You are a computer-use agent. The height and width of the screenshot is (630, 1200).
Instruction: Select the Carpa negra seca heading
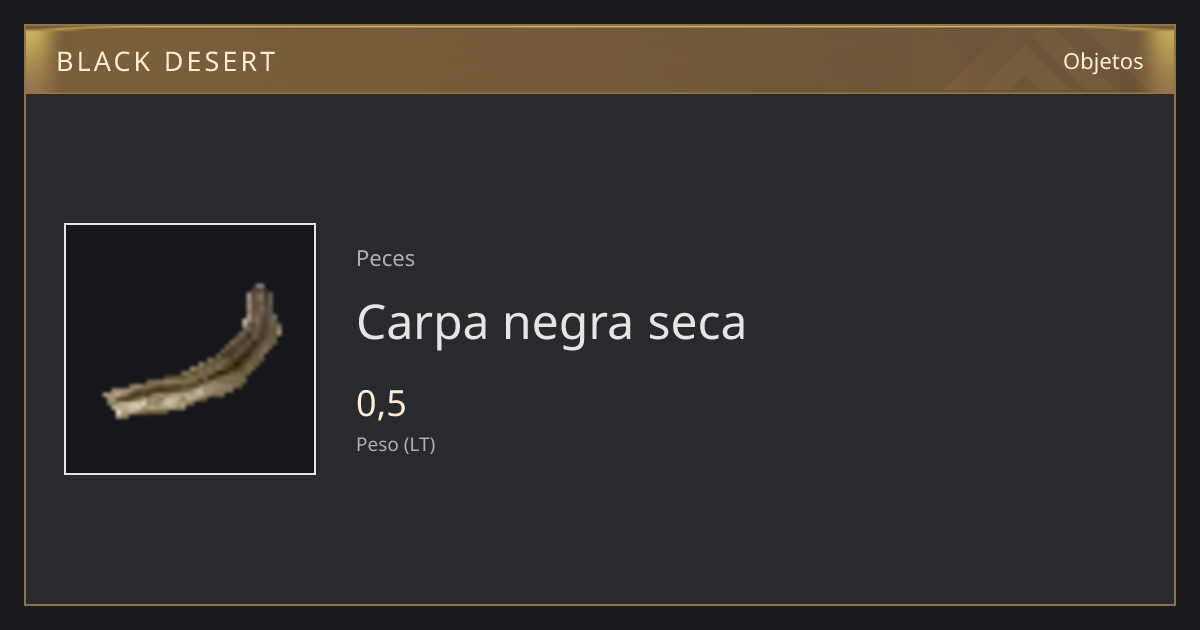(551, 322)
